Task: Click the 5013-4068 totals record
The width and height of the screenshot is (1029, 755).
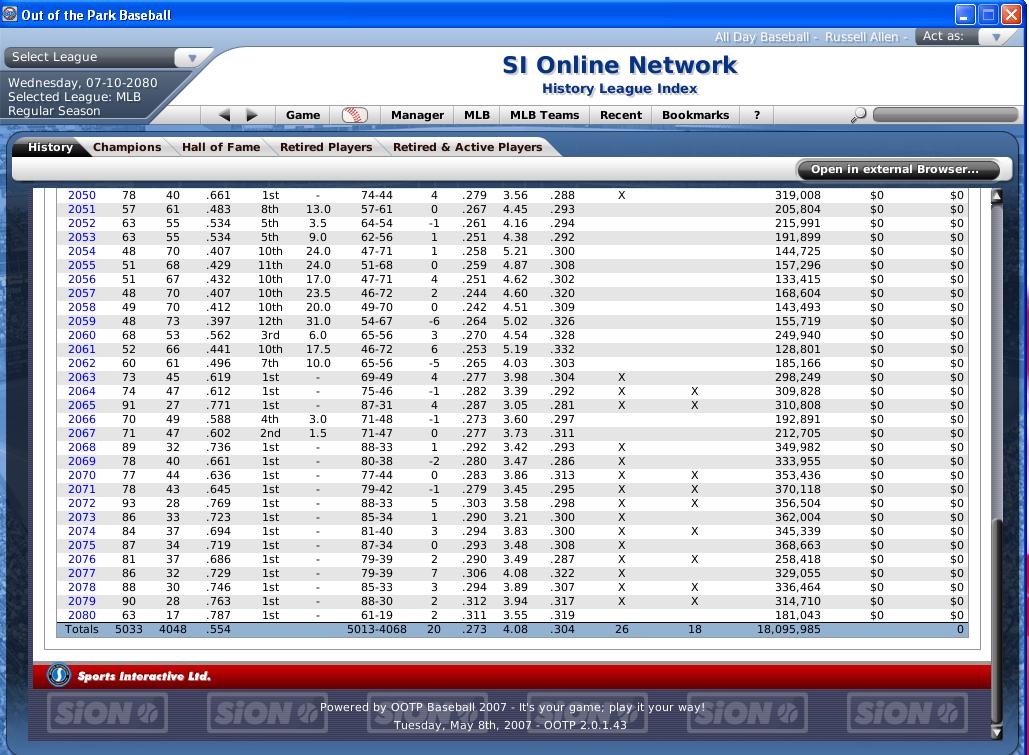Action: coord(377,630)
